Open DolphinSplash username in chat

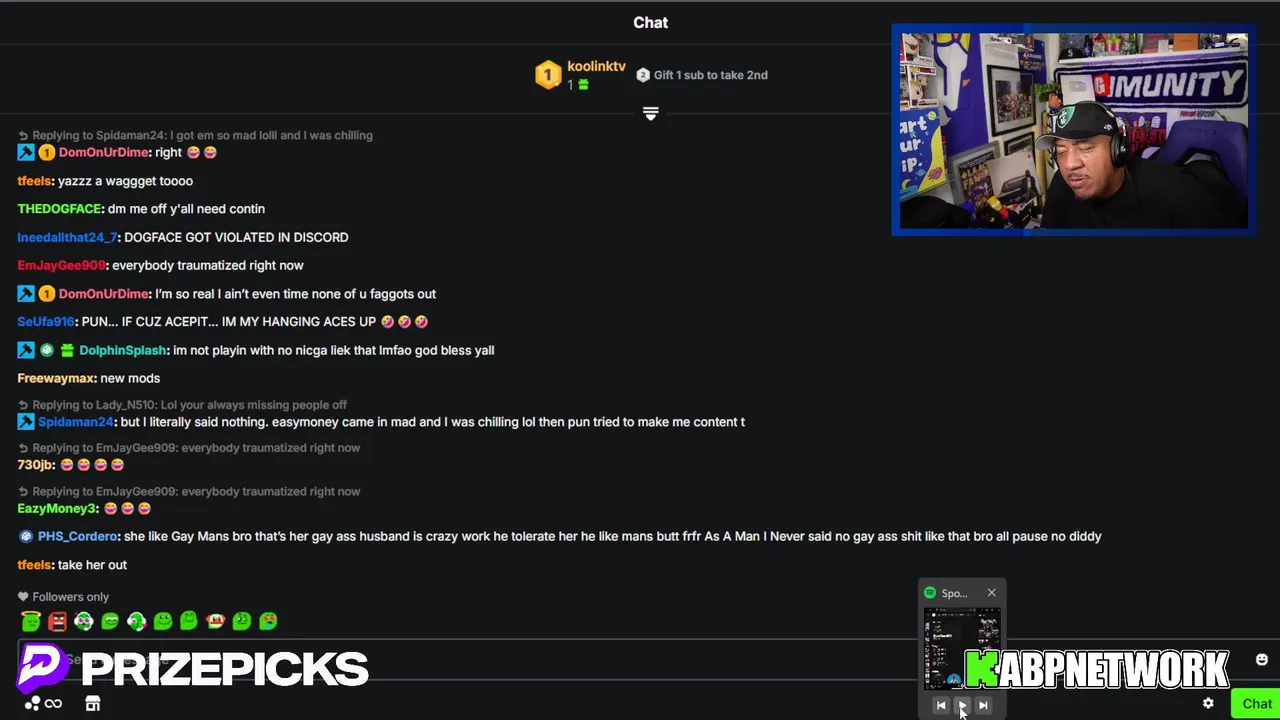point(122,350)
